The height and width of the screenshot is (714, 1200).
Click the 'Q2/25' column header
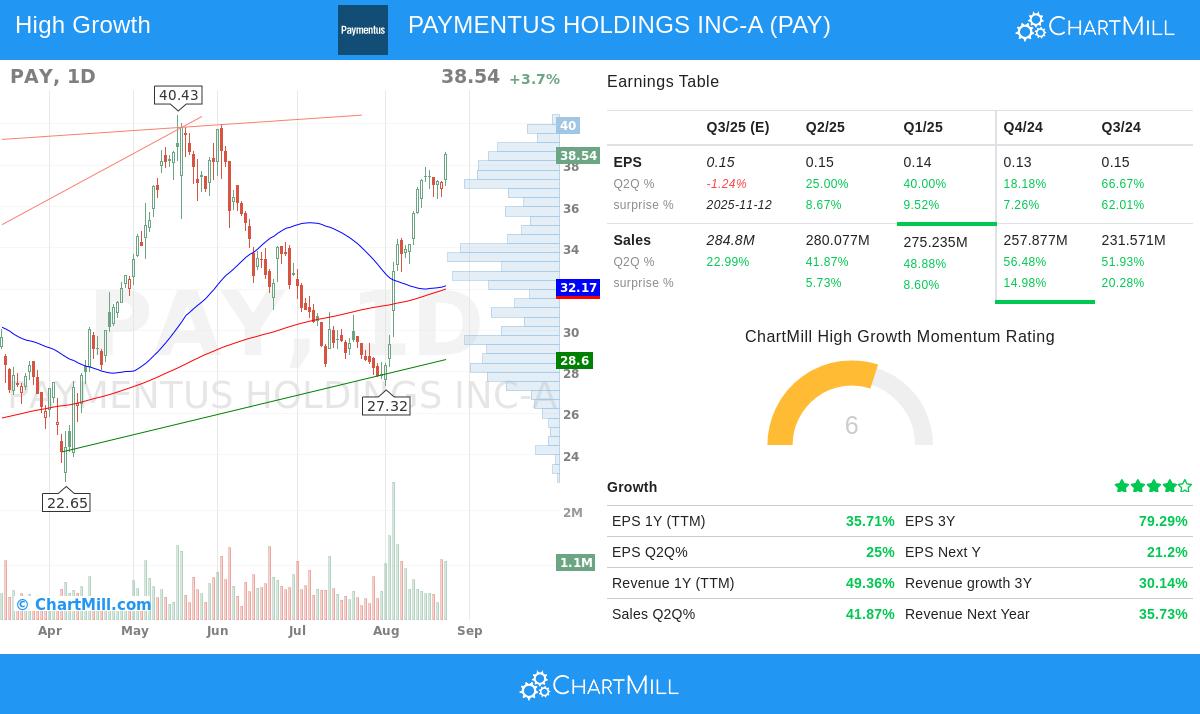825,127
